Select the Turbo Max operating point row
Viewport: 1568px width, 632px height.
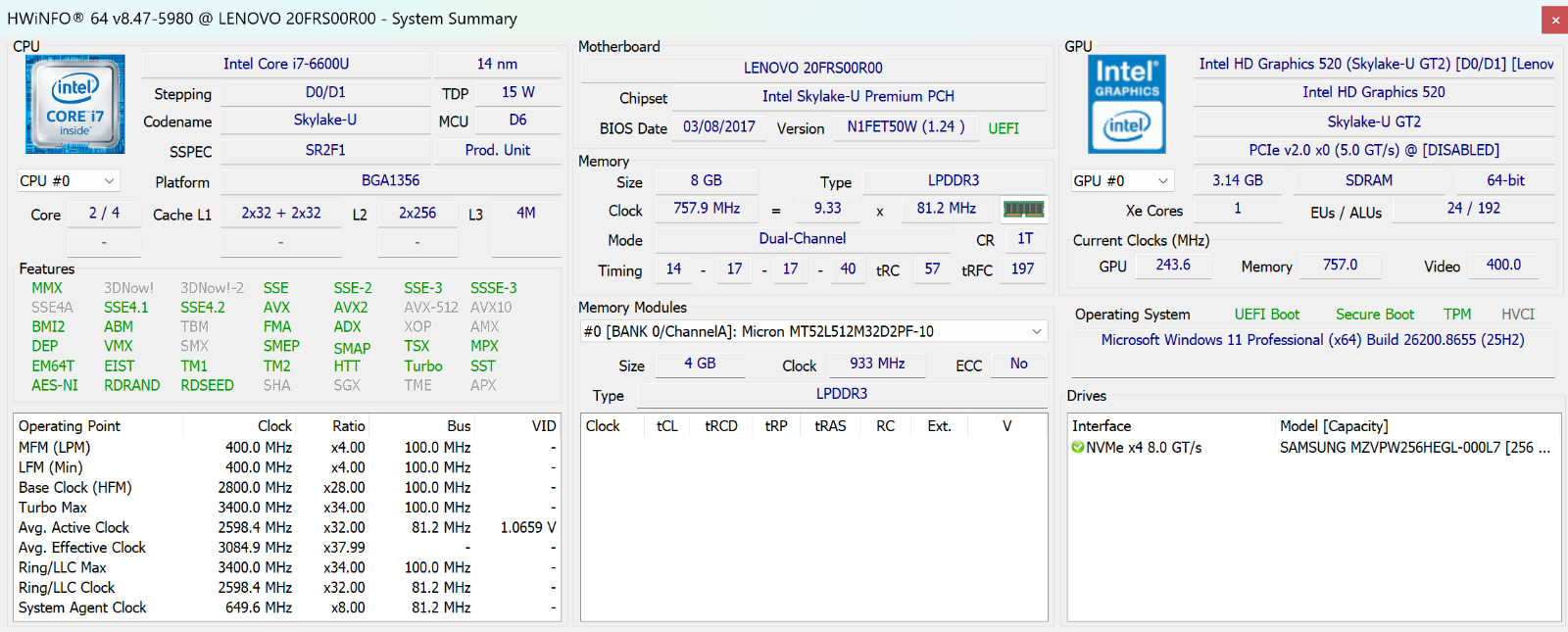click(286, 508)
